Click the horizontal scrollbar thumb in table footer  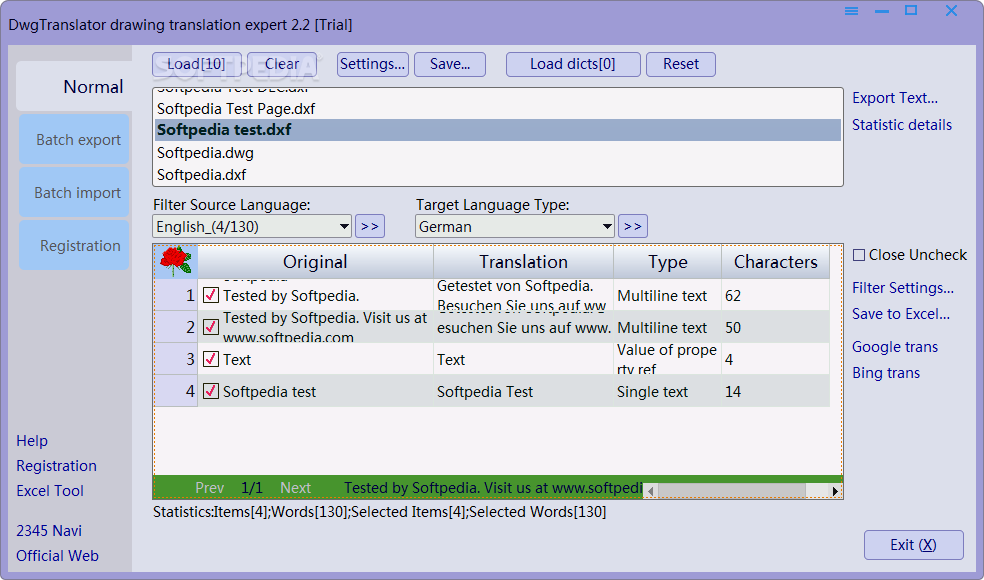click(x=732, y=491)
